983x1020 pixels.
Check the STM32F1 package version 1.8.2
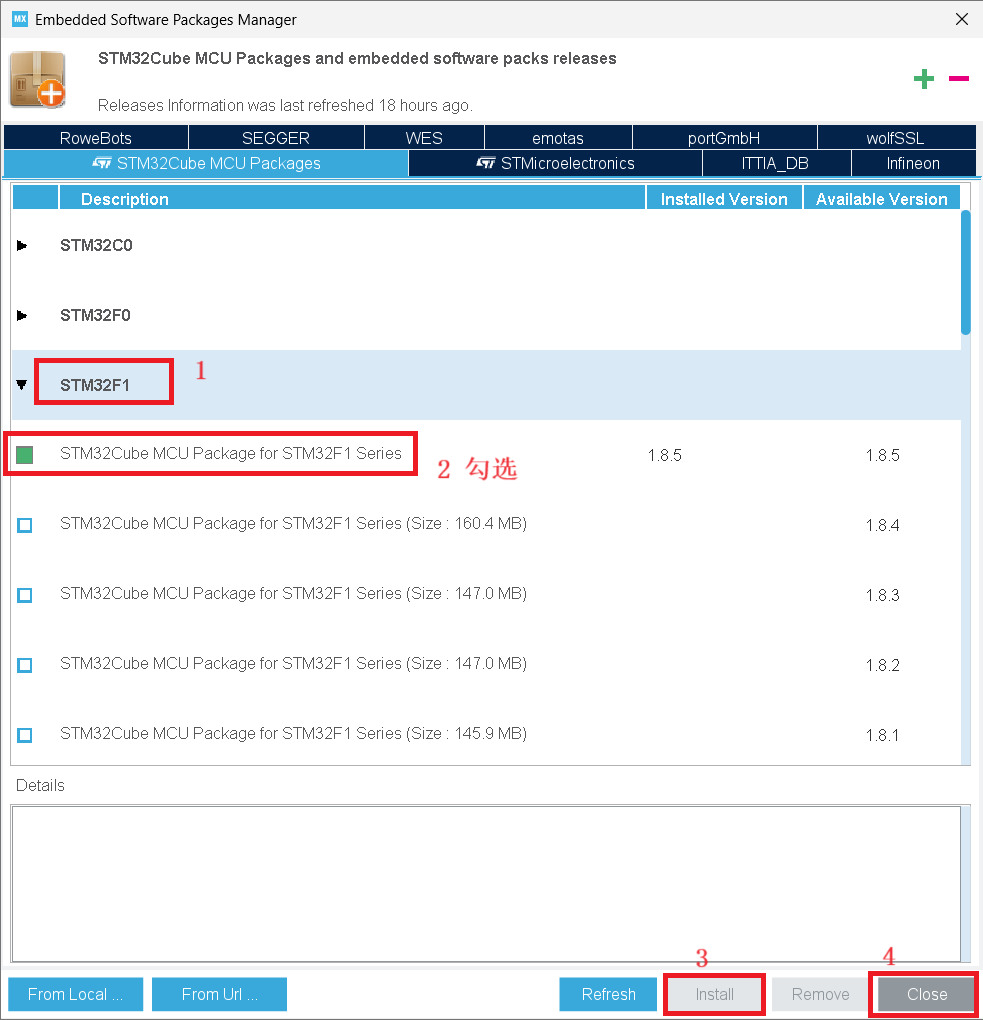pyautogui.click(x=25, y=665)
